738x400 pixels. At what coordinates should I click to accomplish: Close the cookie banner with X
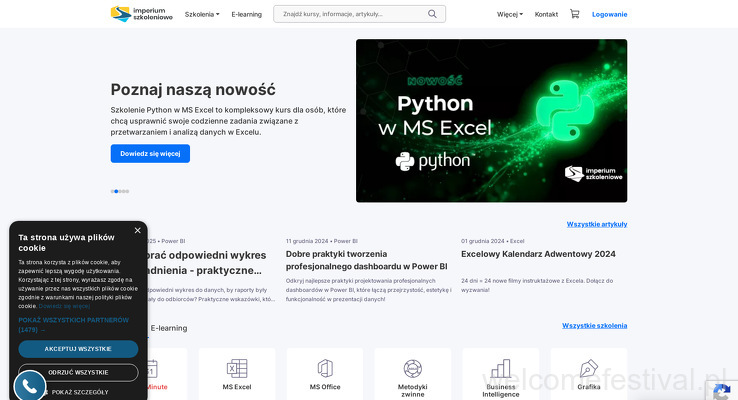click(137, 231)
